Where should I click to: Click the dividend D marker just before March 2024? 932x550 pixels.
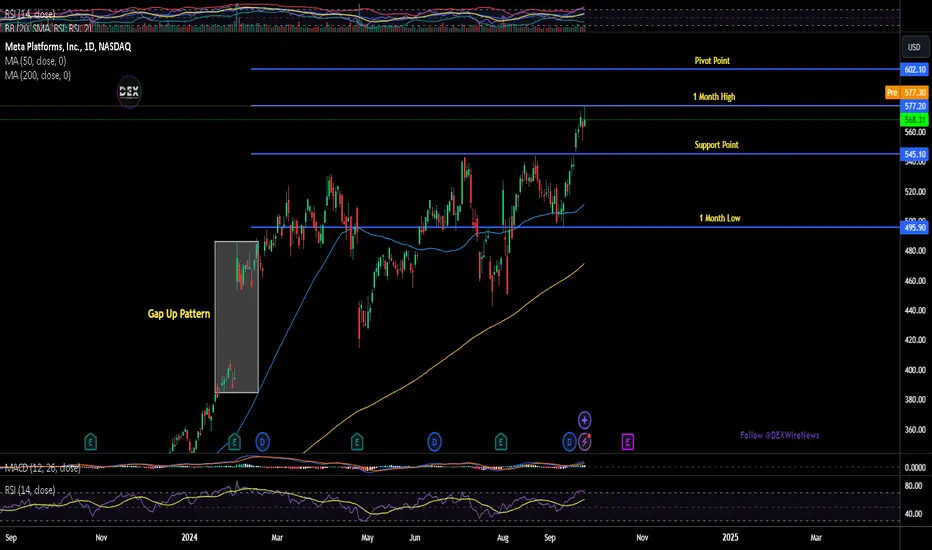click(262, 442)
